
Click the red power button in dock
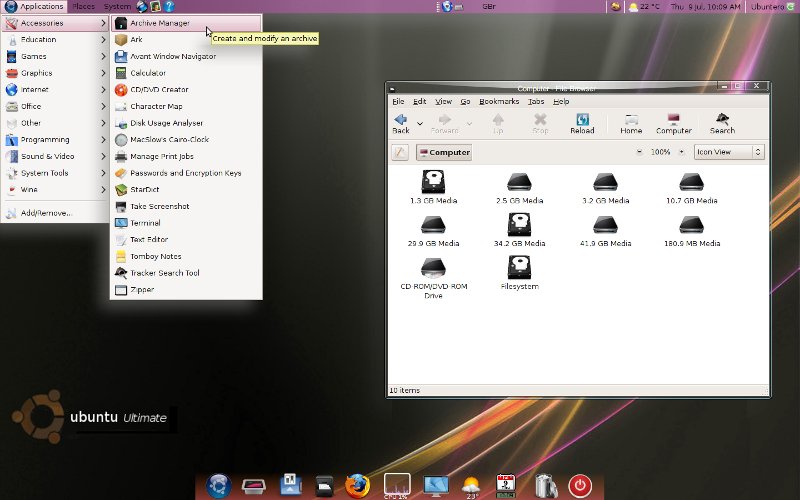click(580, 486)
